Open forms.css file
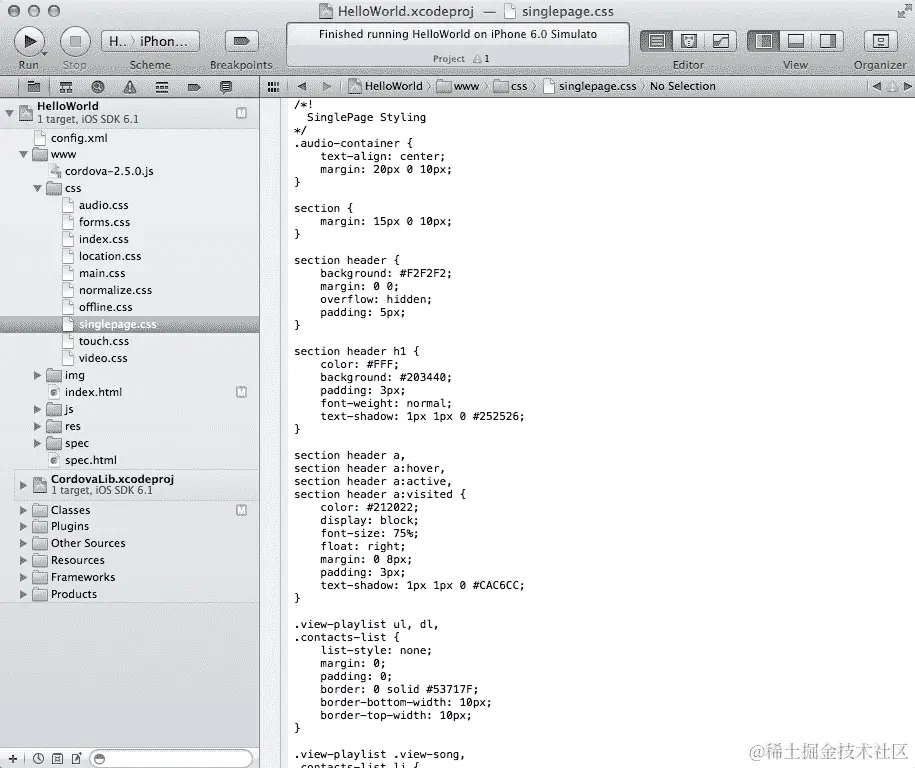 104,222
